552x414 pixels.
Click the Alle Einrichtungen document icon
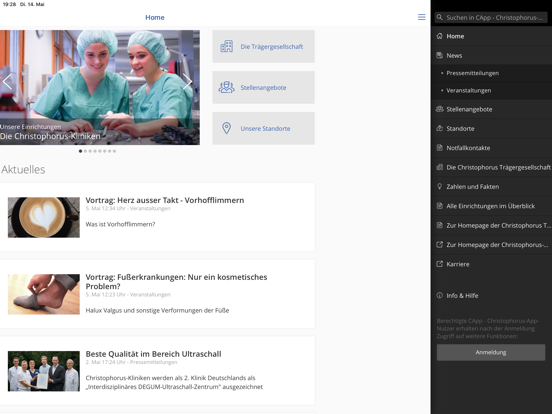[x=439, y=206]
